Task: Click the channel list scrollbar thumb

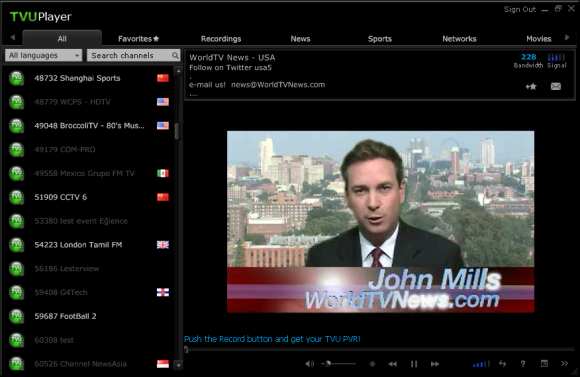Action: (x=177, y=131)
